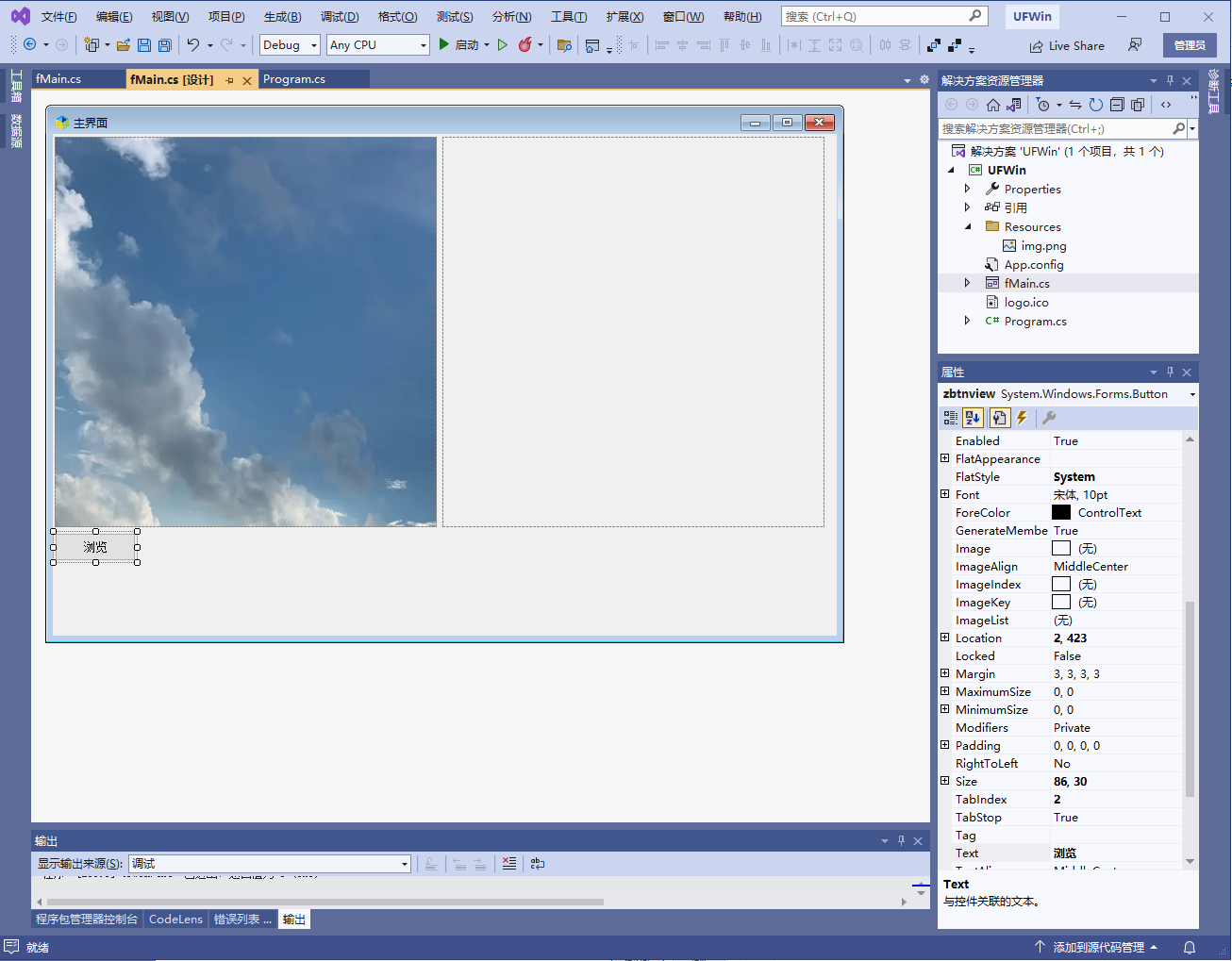Open the zbtnview control selector dropdown
1232x961 pixels.
[x=1192, y=394]
